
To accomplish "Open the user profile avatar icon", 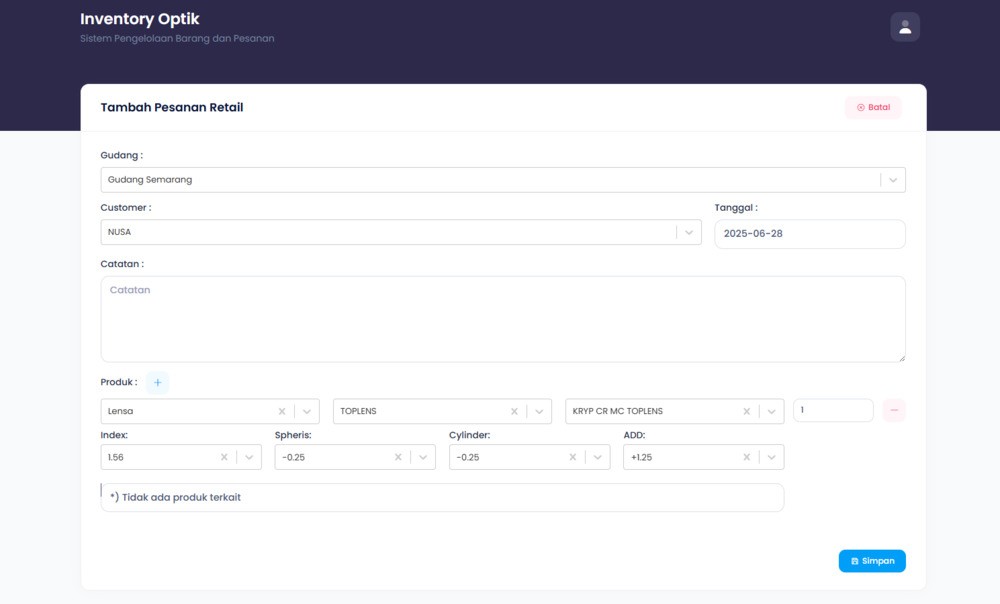I will [904, 27].
